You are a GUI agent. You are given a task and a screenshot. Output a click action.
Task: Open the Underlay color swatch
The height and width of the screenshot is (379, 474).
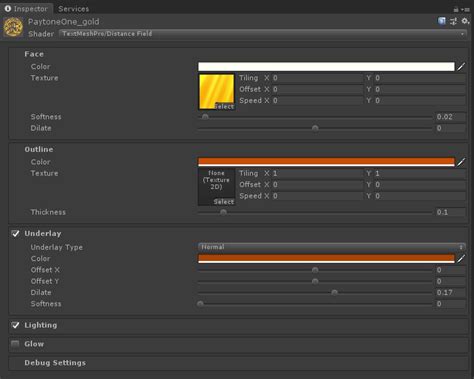(326, 259)
